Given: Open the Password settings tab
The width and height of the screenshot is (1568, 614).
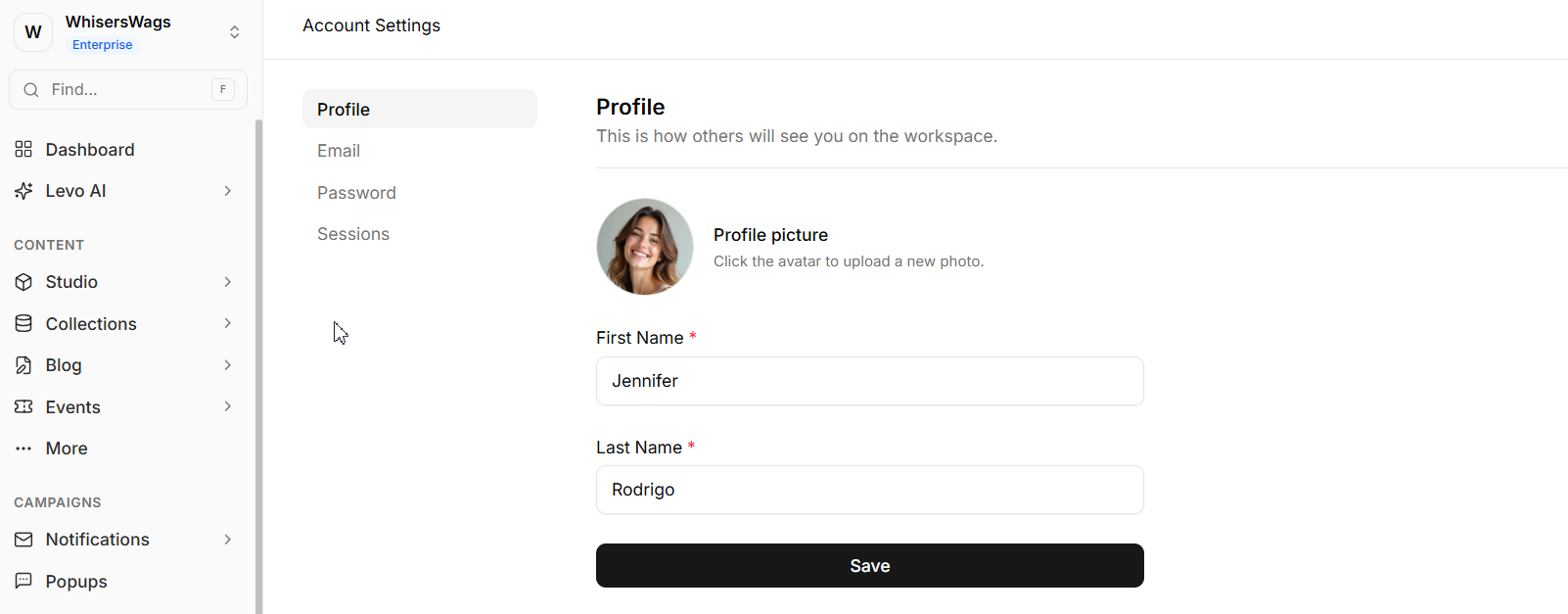Looking at the screenshot, I should tap(356, 193).
